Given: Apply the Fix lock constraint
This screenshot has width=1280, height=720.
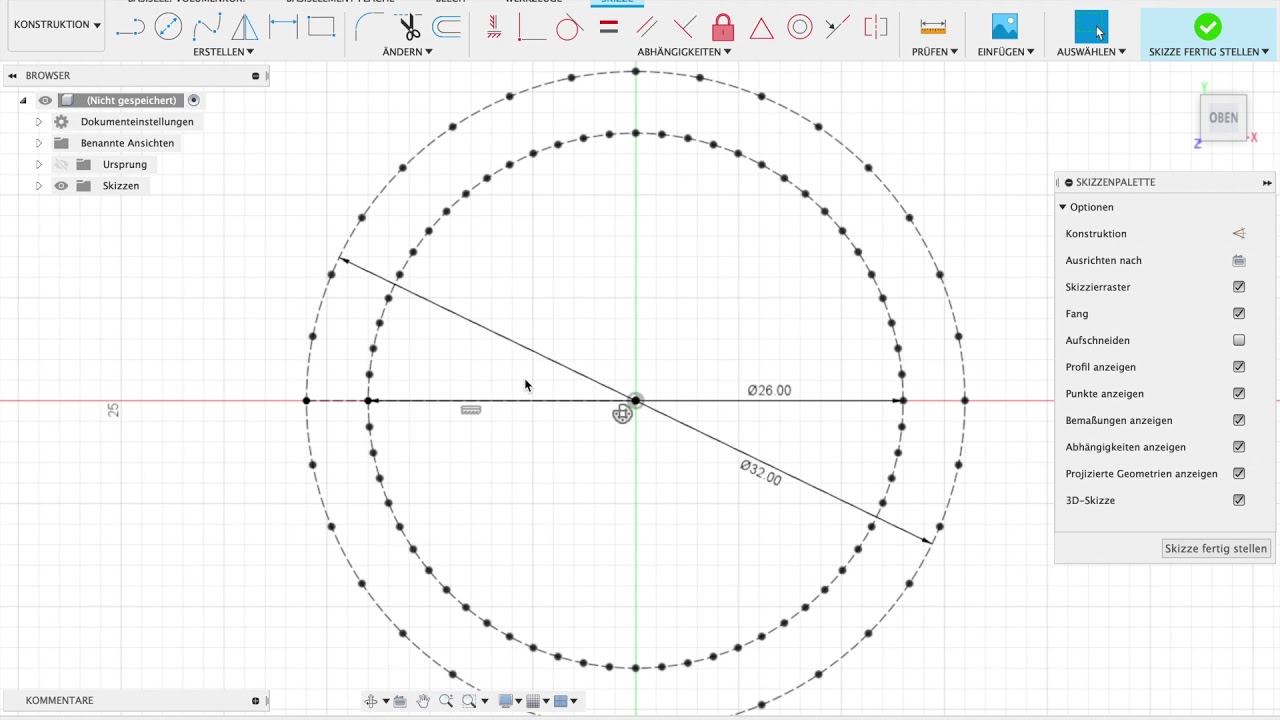Looking at the screenshot, I should pyautogui.click(x=723, y=28).
